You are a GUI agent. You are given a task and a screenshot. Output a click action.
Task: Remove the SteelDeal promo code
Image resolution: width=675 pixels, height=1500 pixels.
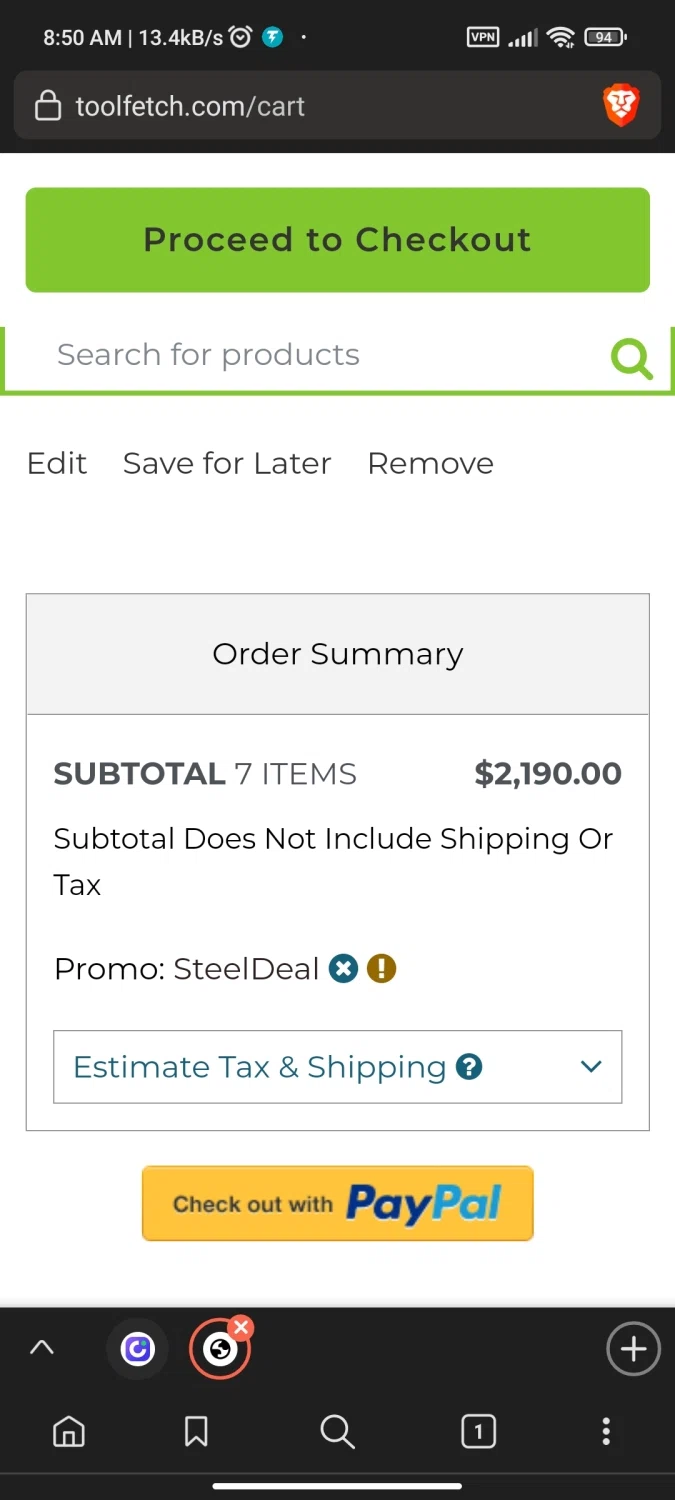(343, 968)
